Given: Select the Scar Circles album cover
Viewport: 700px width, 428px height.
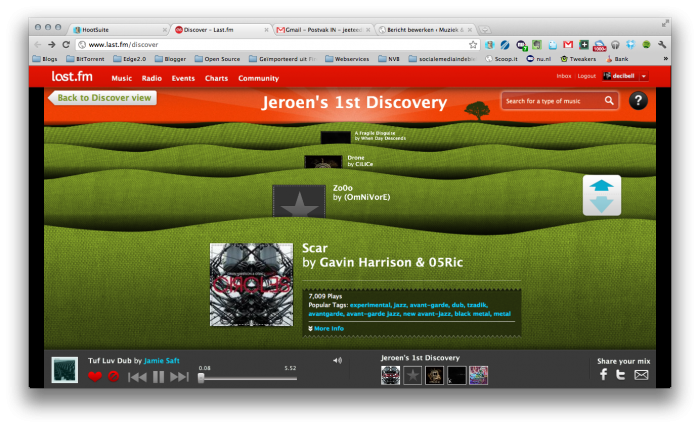Looking at the screenshot, I should coord(252,285).
